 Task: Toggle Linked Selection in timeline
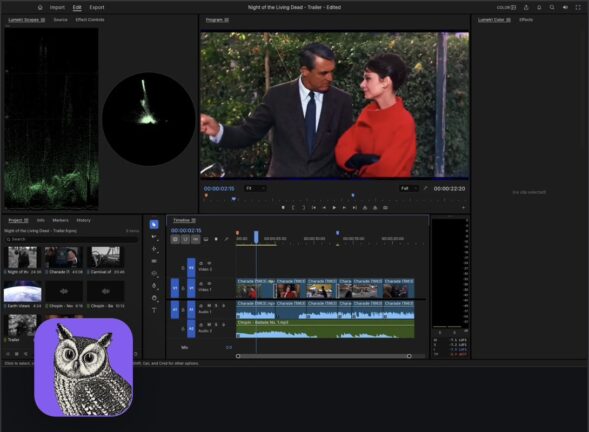coord(195,239)
